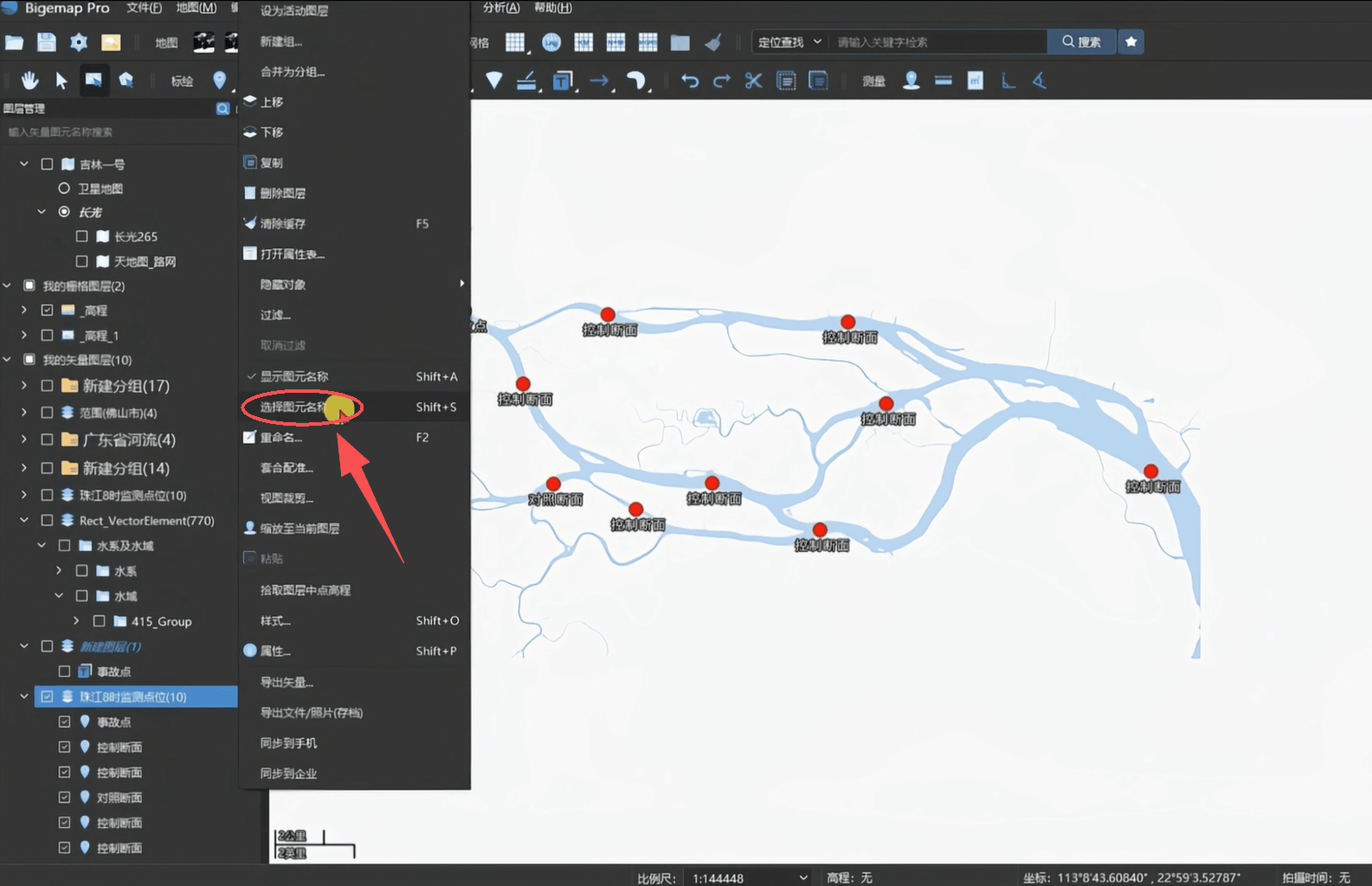Expand the 新建分组(17) group
Screen dimensions: 1372x886
click(24, 386)
